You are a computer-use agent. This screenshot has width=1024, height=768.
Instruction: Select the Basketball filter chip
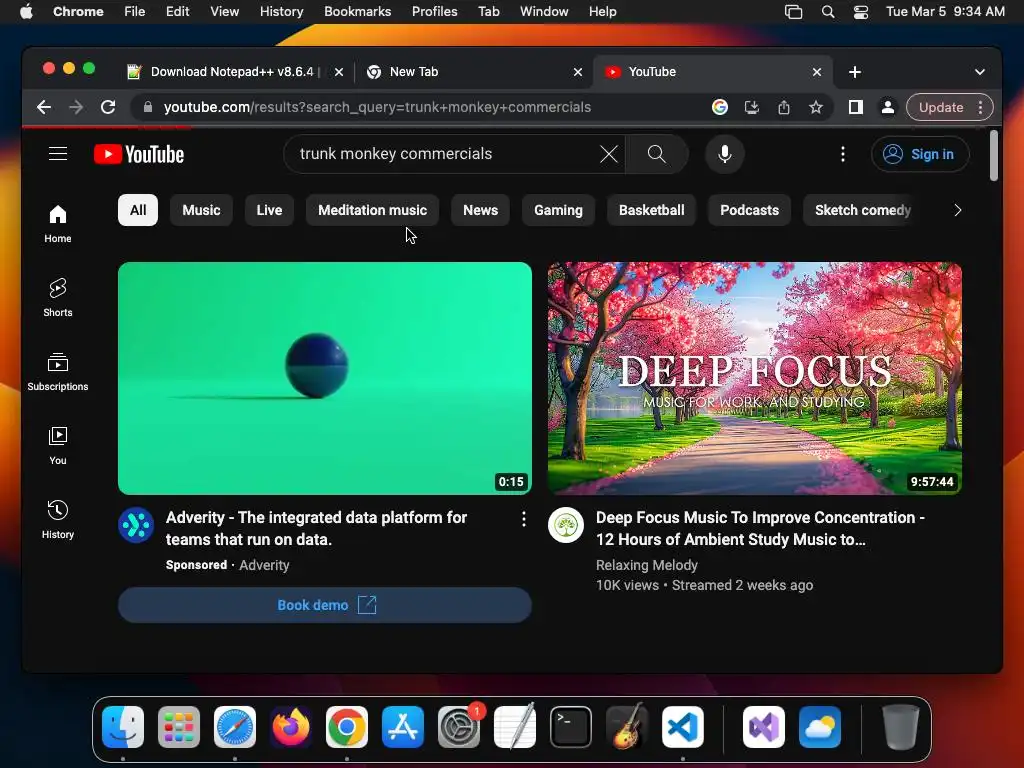(x=652, y=210)
